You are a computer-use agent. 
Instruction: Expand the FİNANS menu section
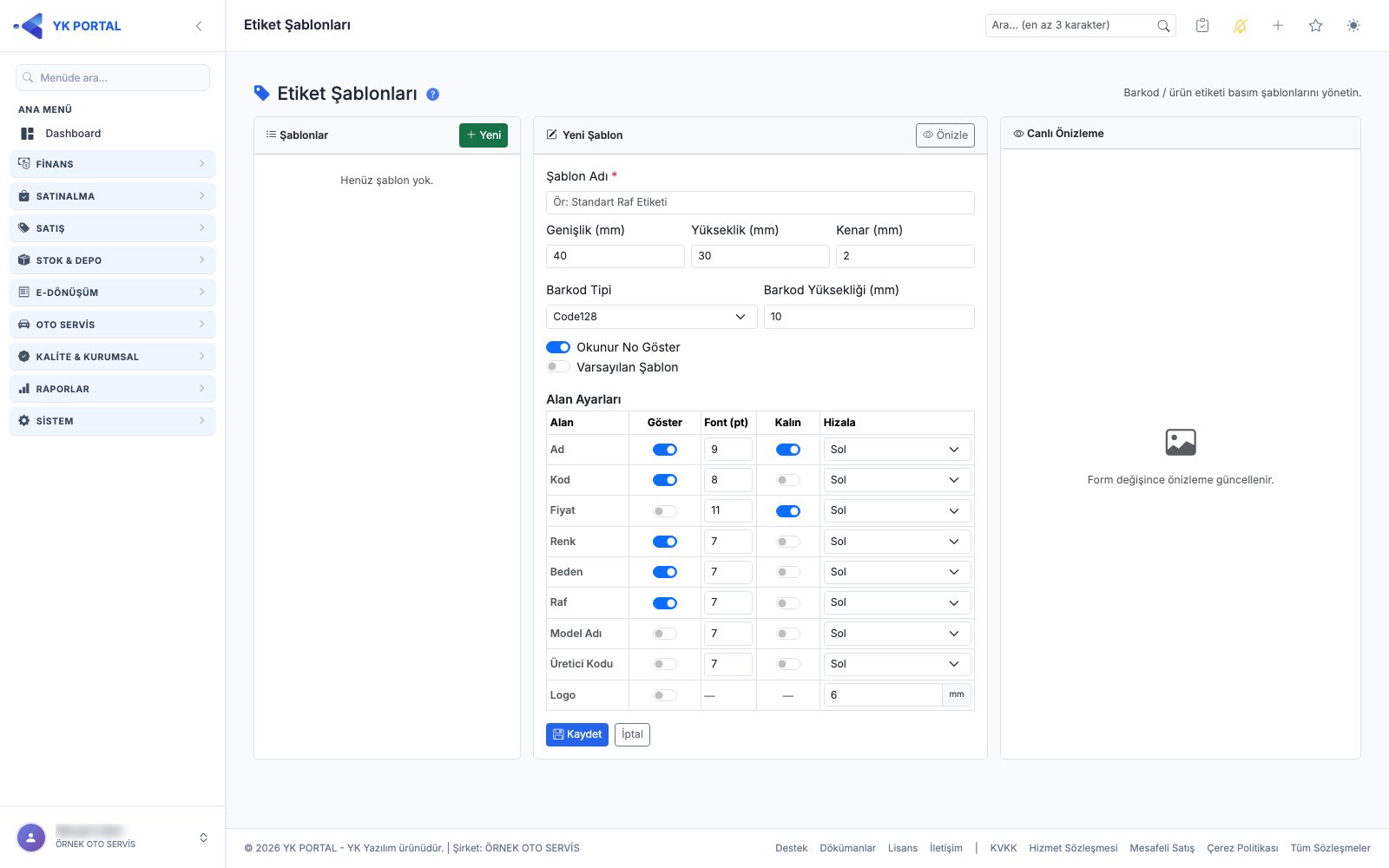click(x=113, y=164)
